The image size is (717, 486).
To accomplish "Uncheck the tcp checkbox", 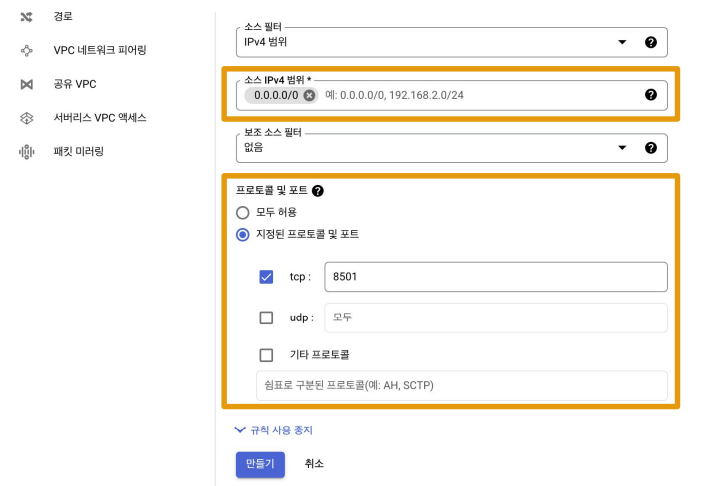I will (x=266, y=277).
